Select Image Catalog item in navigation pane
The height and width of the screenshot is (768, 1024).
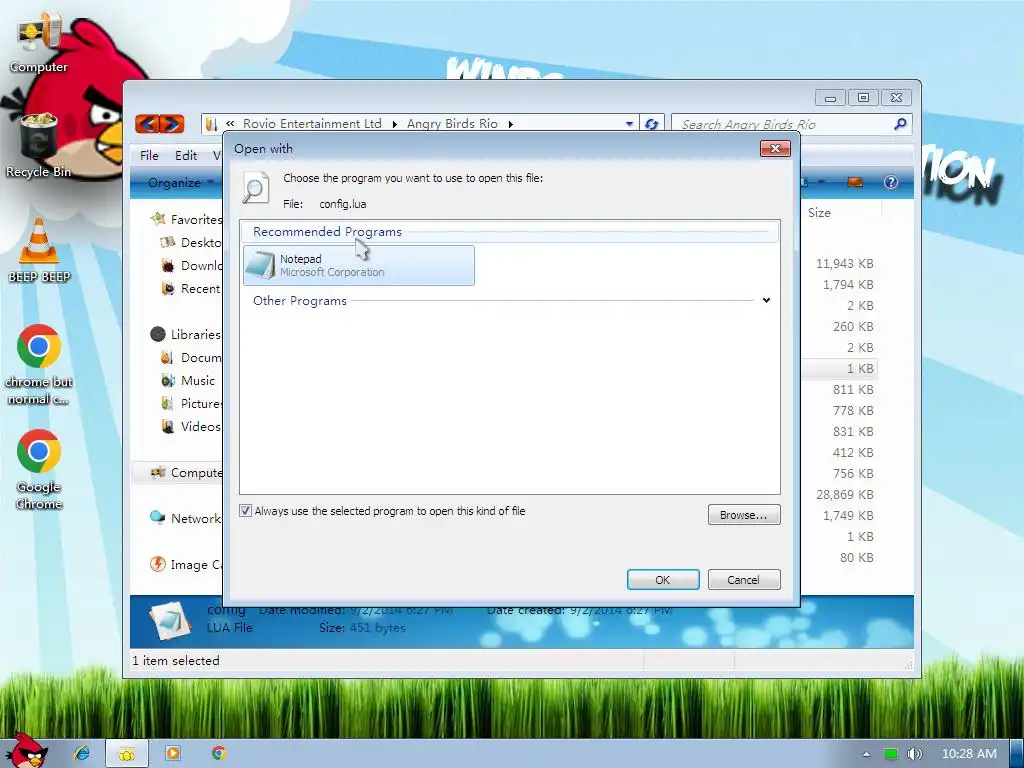(x=187, y=564)
